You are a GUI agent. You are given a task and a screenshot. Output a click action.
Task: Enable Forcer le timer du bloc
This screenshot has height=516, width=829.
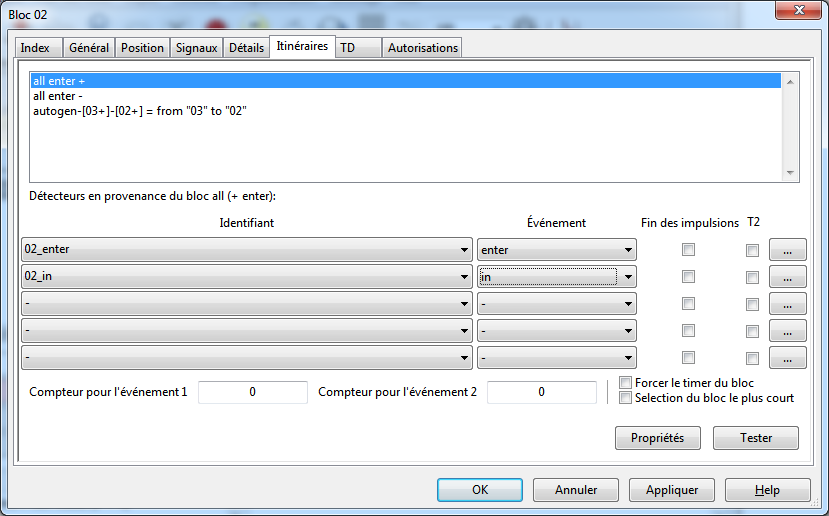click(626, 383)
